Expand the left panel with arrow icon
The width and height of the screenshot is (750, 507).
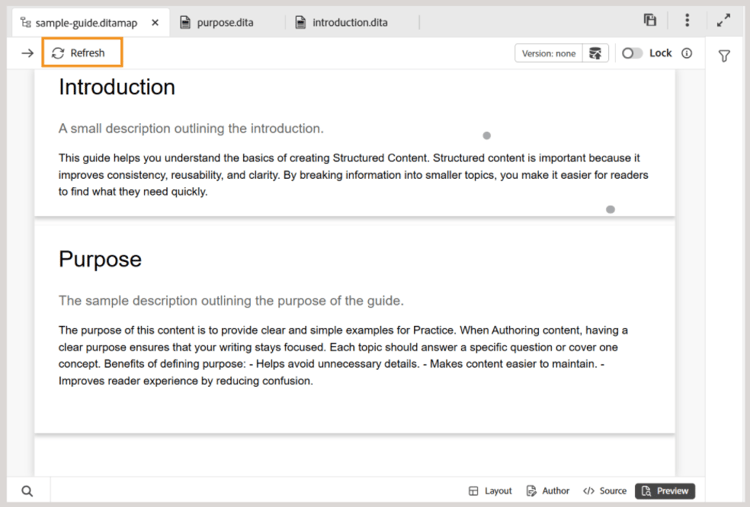[x=27, y=53]
